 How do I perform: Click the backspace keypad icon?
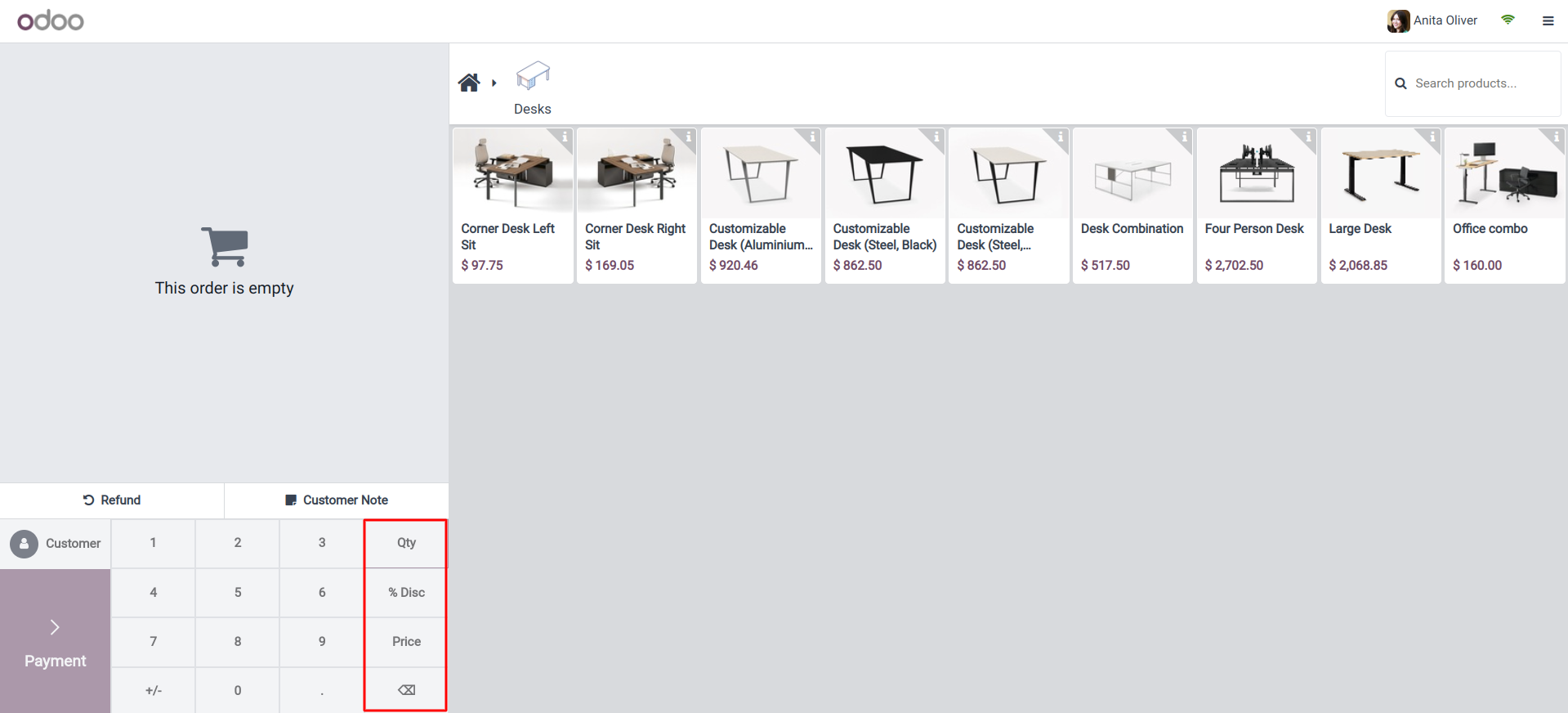click(406, 690)
